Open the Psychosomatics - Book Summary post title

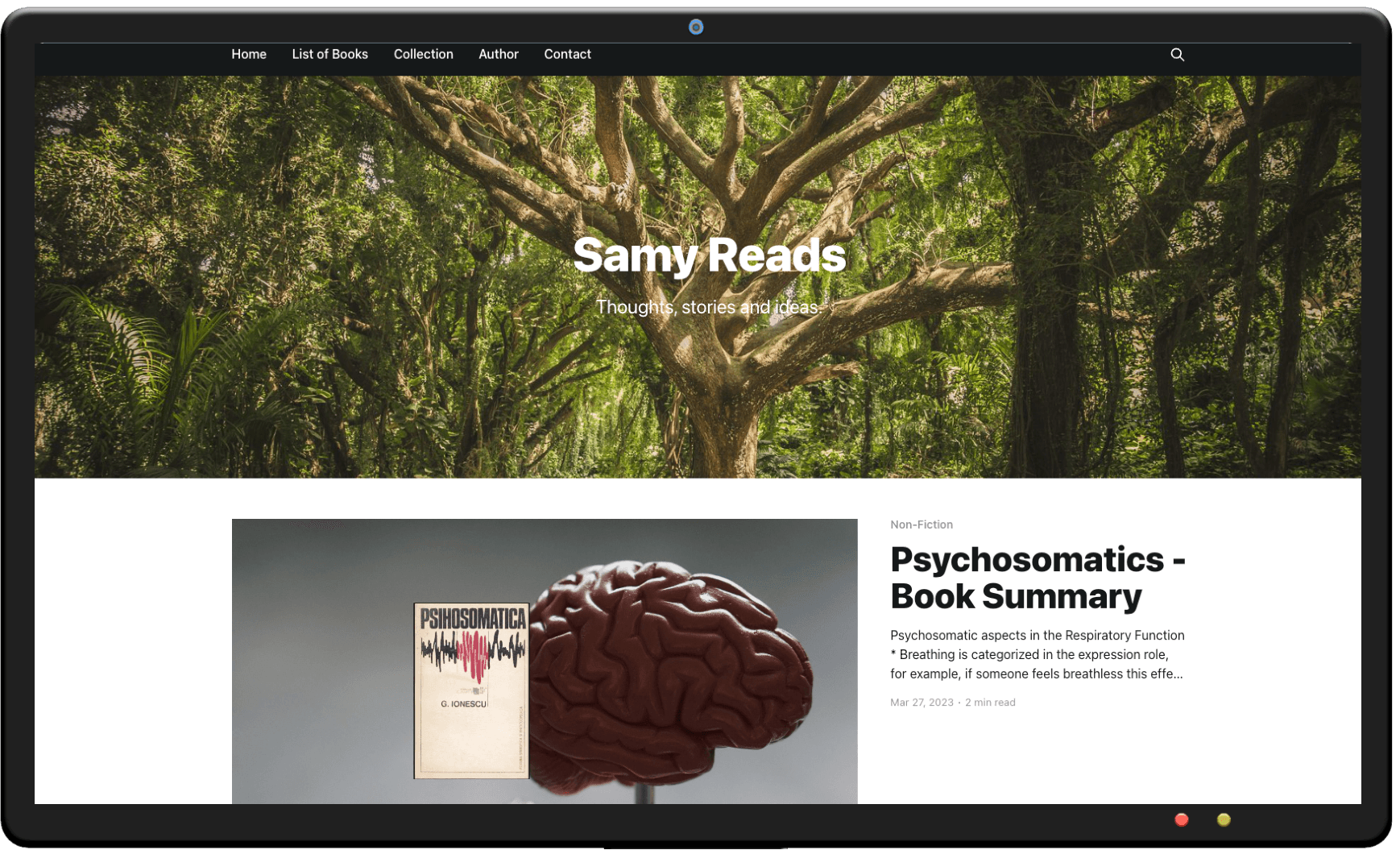(1038, 578)
